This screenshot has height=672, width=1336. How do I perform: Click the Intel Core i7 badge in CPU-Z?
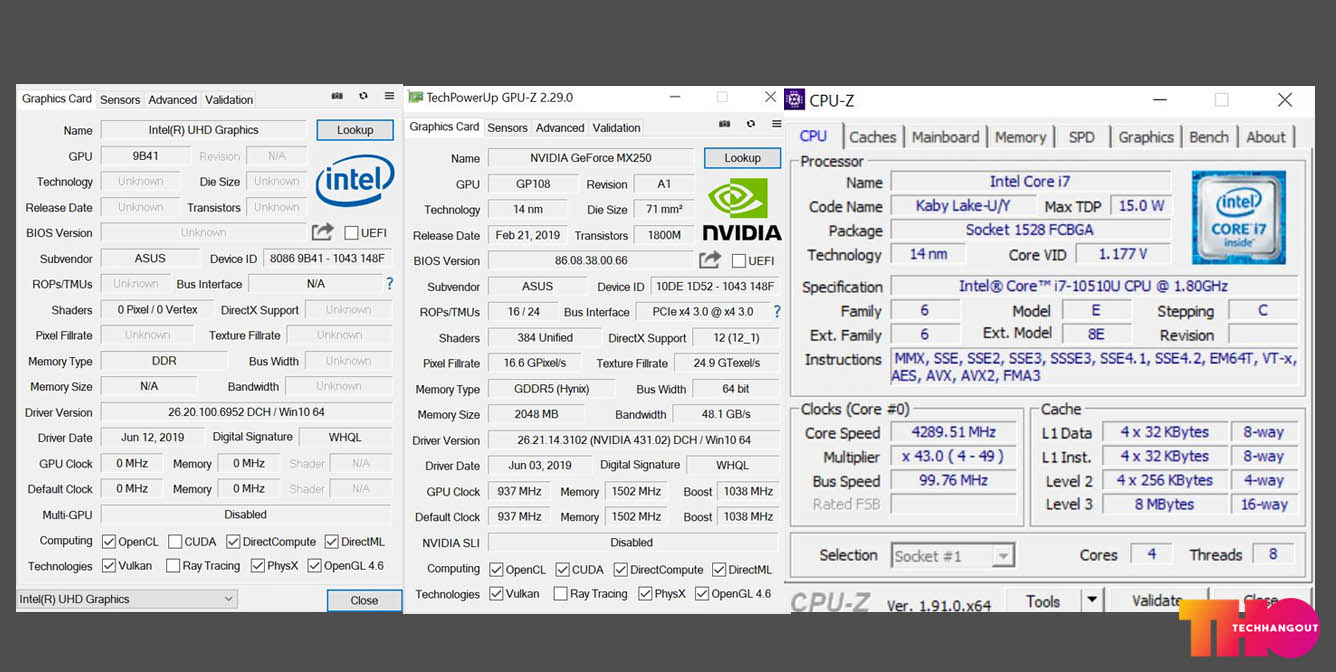coord(1239,217)
